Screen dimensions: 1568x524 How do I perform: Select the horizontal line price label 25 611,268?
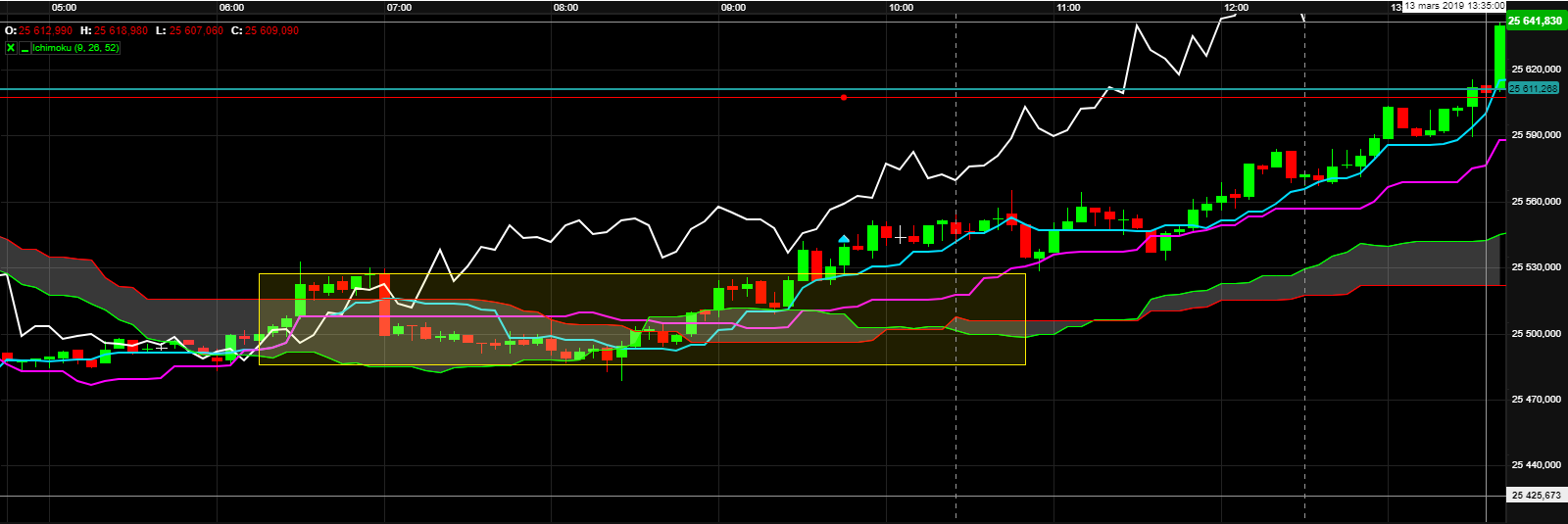(x=1534, y=88)
